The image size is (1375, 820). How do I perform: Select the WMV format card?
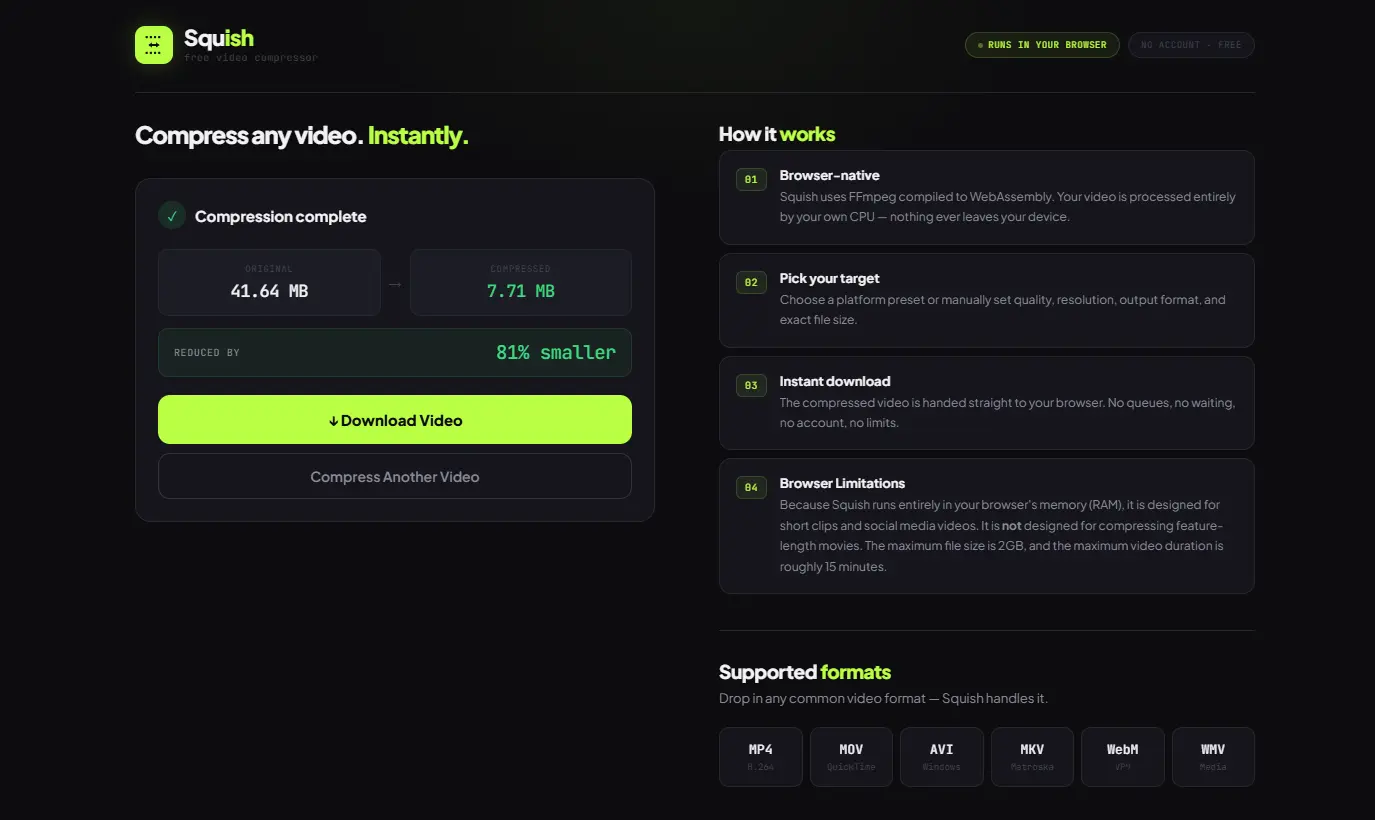tap(1213, 757)
